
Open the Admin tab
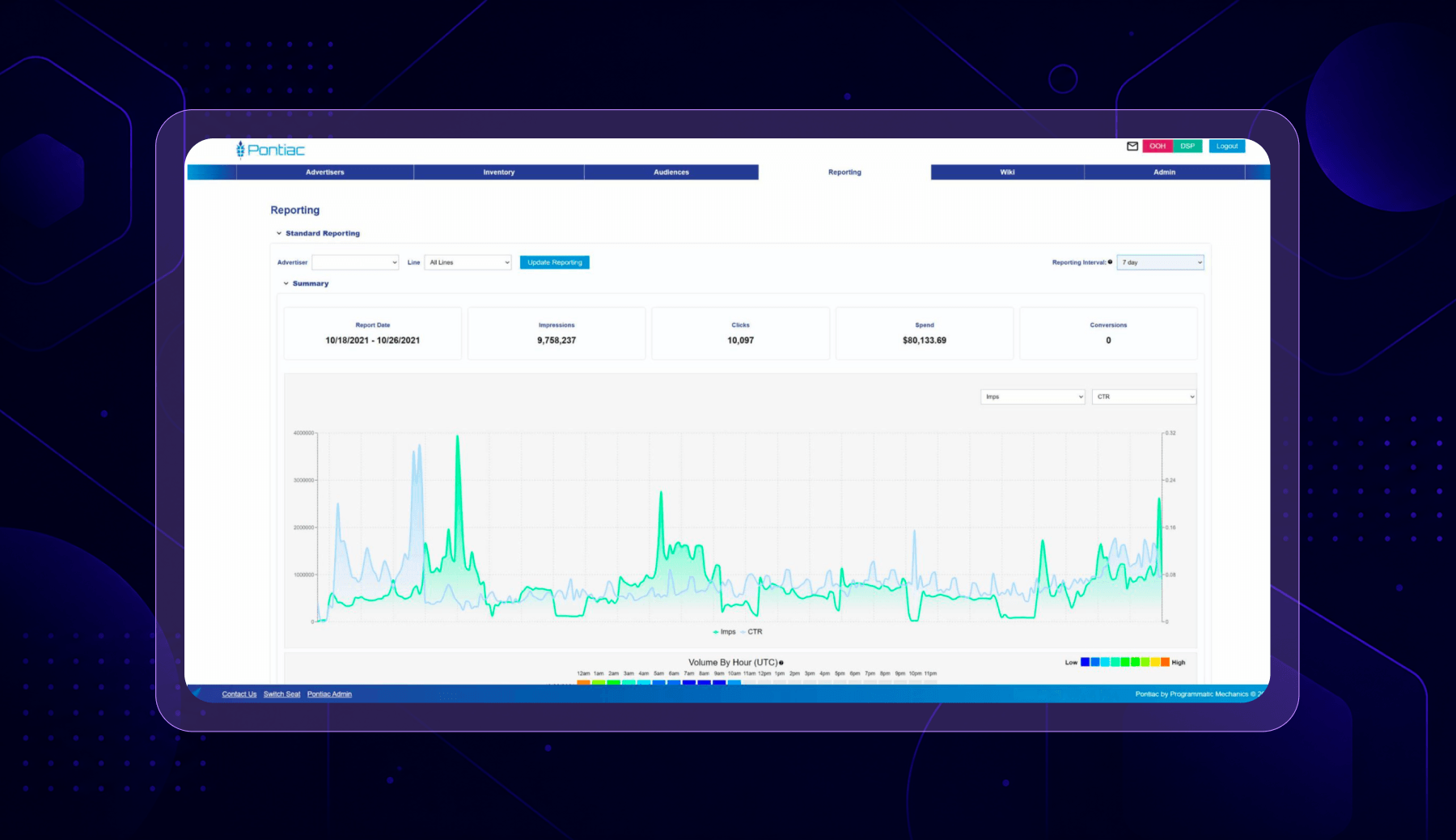[1165, 172]
